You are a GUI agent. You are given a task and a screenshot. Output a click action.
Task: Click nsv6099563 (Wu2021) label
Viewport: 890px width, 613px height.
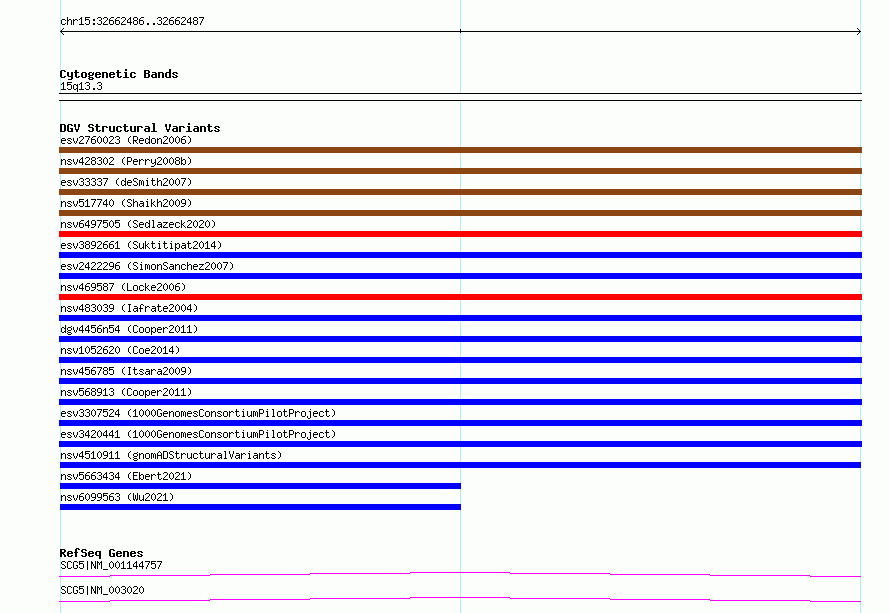click(x=117, y=497)
